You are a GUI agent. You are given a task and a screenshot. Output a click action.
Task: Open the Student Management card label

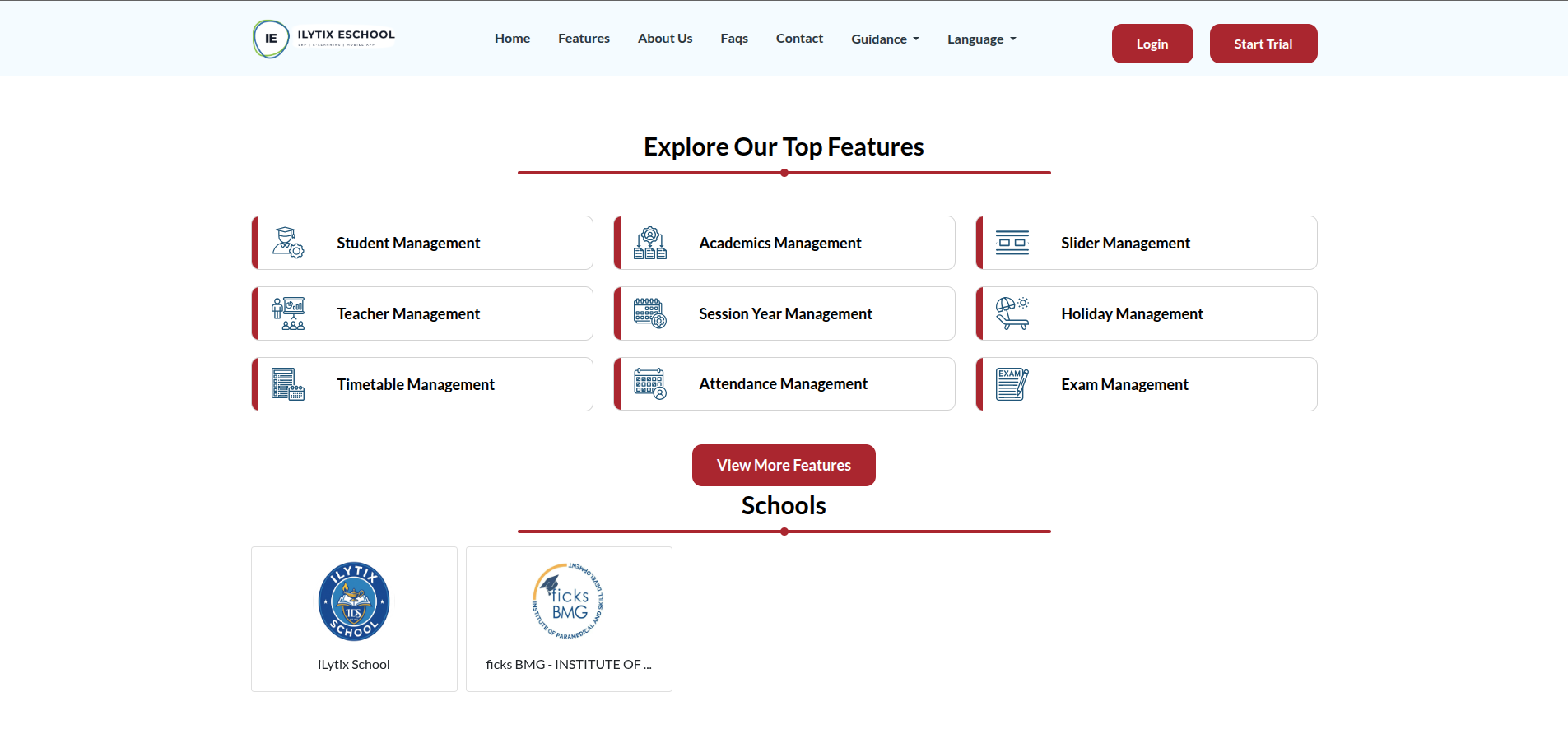pyautogui.click(x=408, y=243)
